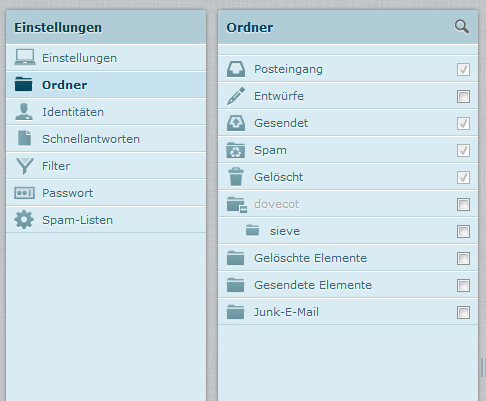486x401 pixels.
Task: Check the sieve folder checkbox
Action: coord(463,231)
